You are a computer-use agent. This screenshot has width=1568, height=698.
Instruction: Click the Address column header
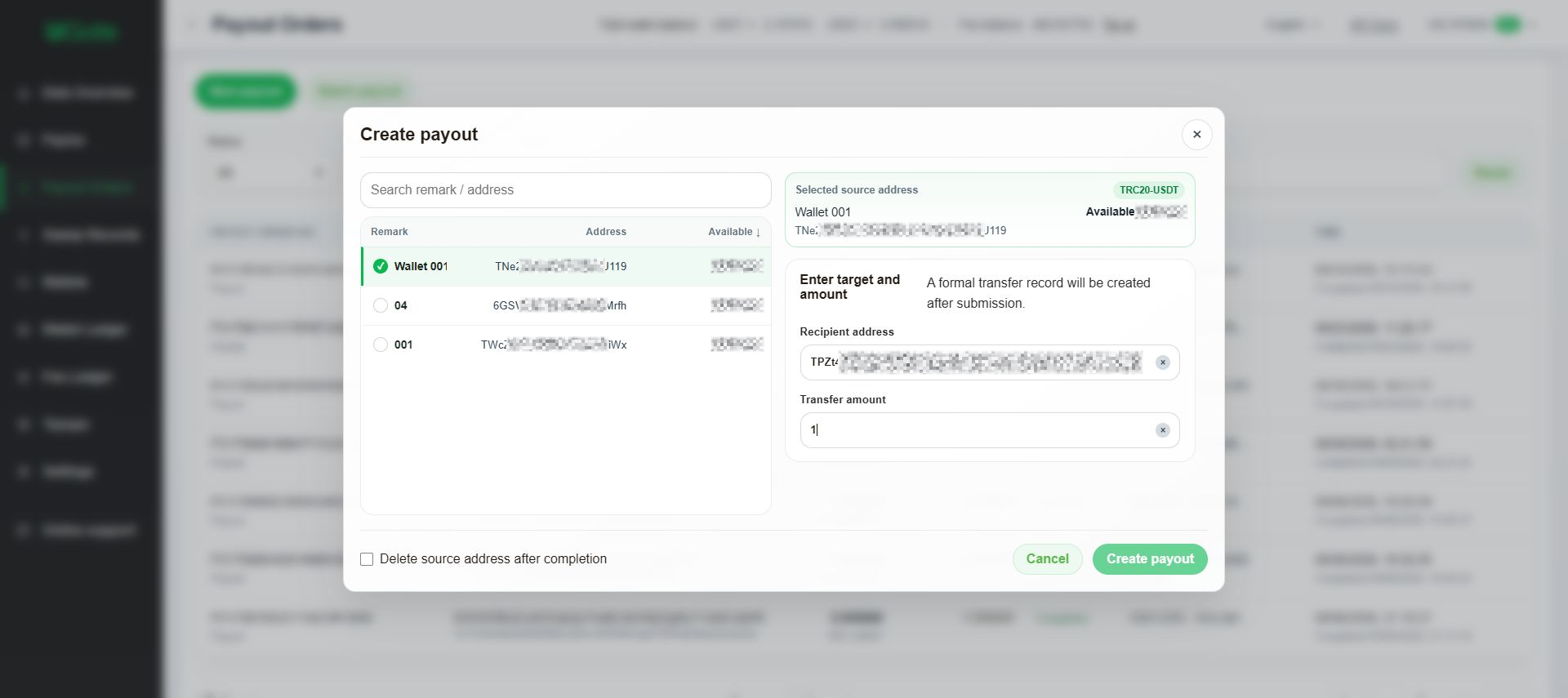[x=606, y=232]
